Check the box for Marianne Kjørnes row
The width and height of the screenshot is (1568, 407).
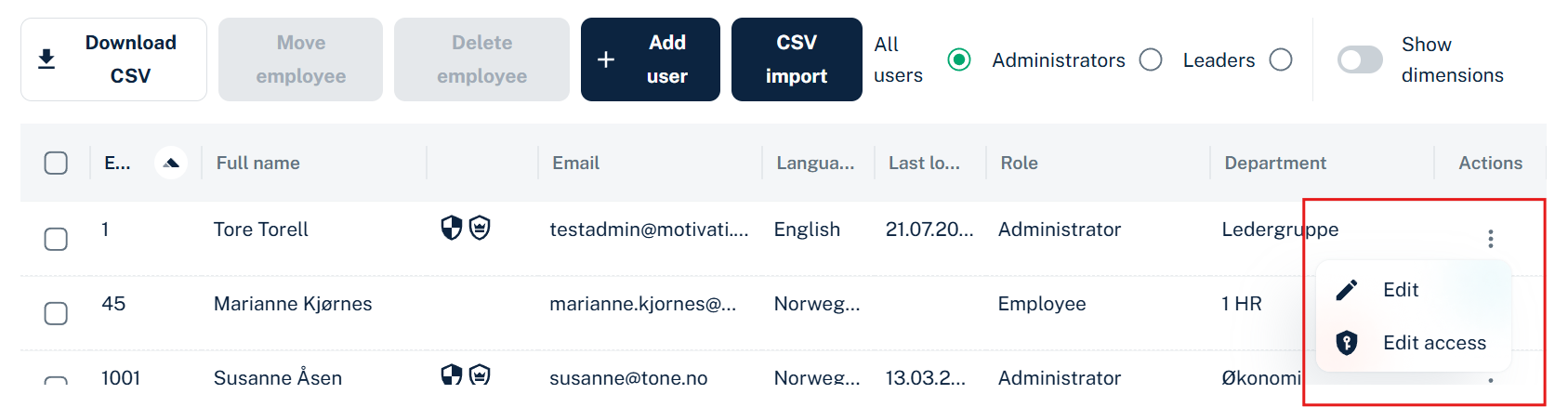(x=56, y=313)
